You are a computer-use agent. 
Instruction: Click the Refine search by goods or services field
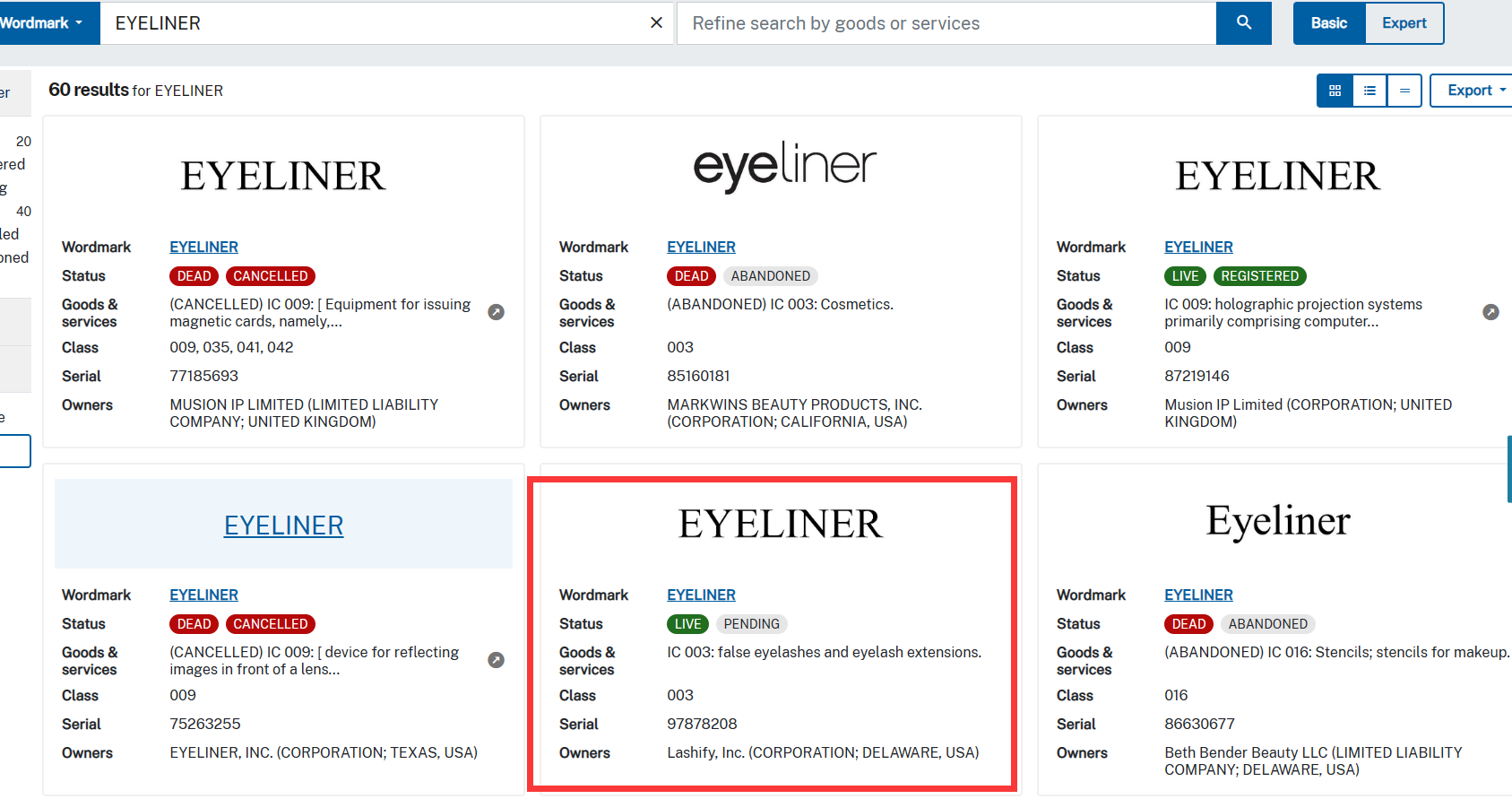point(946,23)
